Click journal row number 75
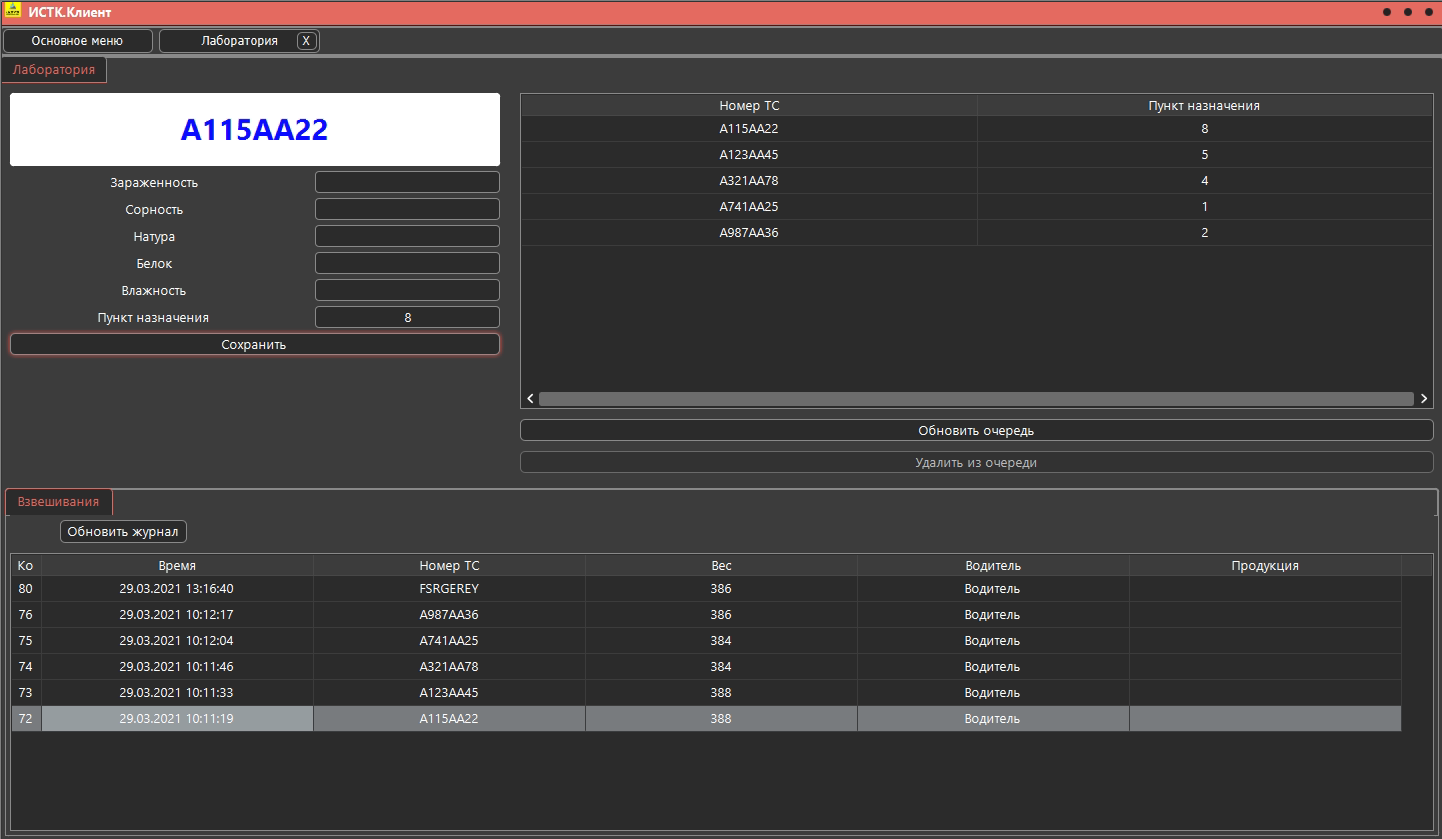 coord(26,641)
